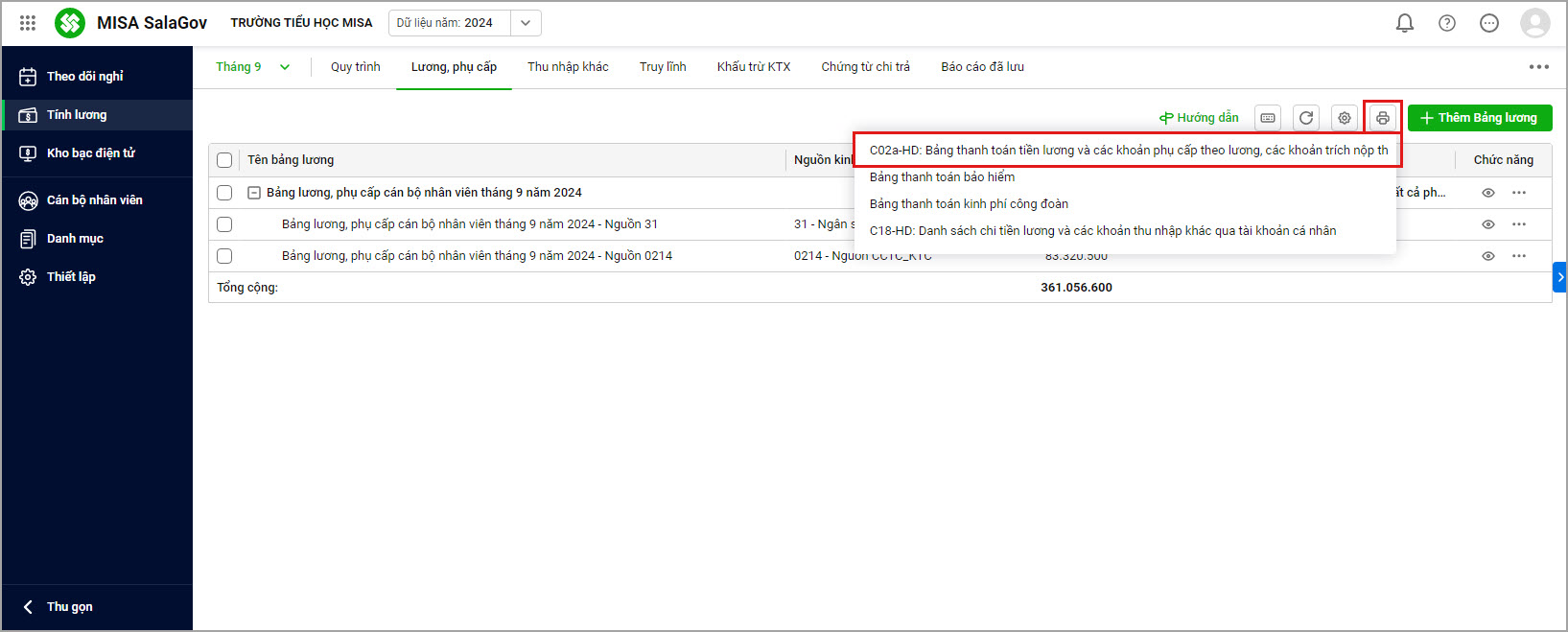The height and width of the screenshot is (632, 1568).
Task: Collapse the parent payroll group row
Action: tap(254, 193)
